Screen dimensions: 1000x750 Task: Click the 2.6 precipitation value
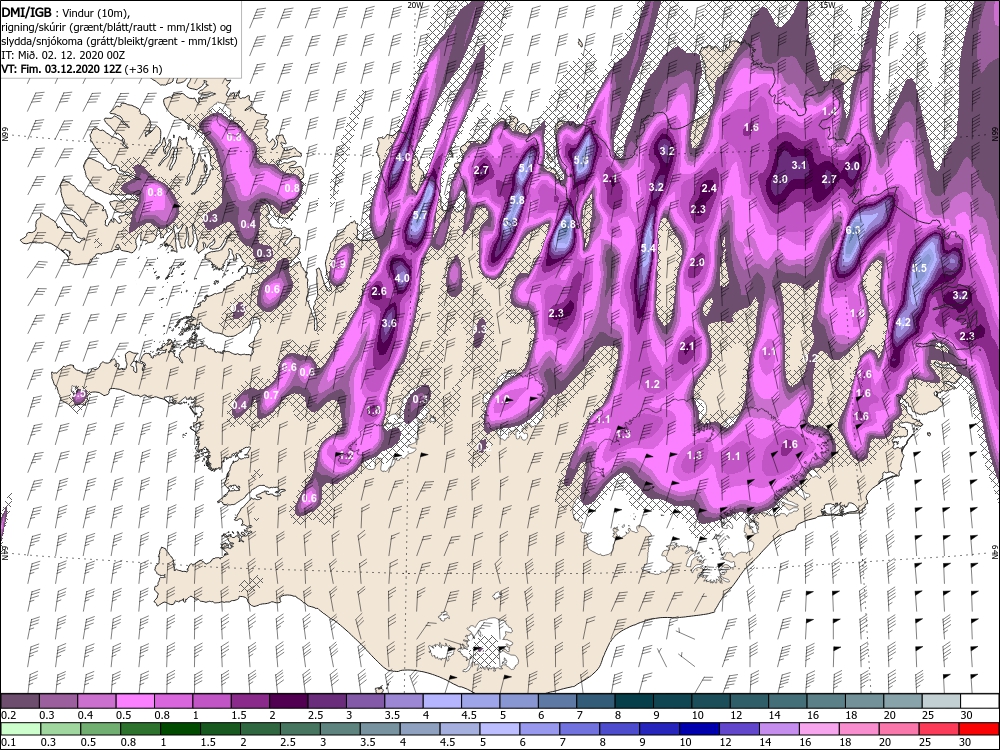[x=379, y=291]
